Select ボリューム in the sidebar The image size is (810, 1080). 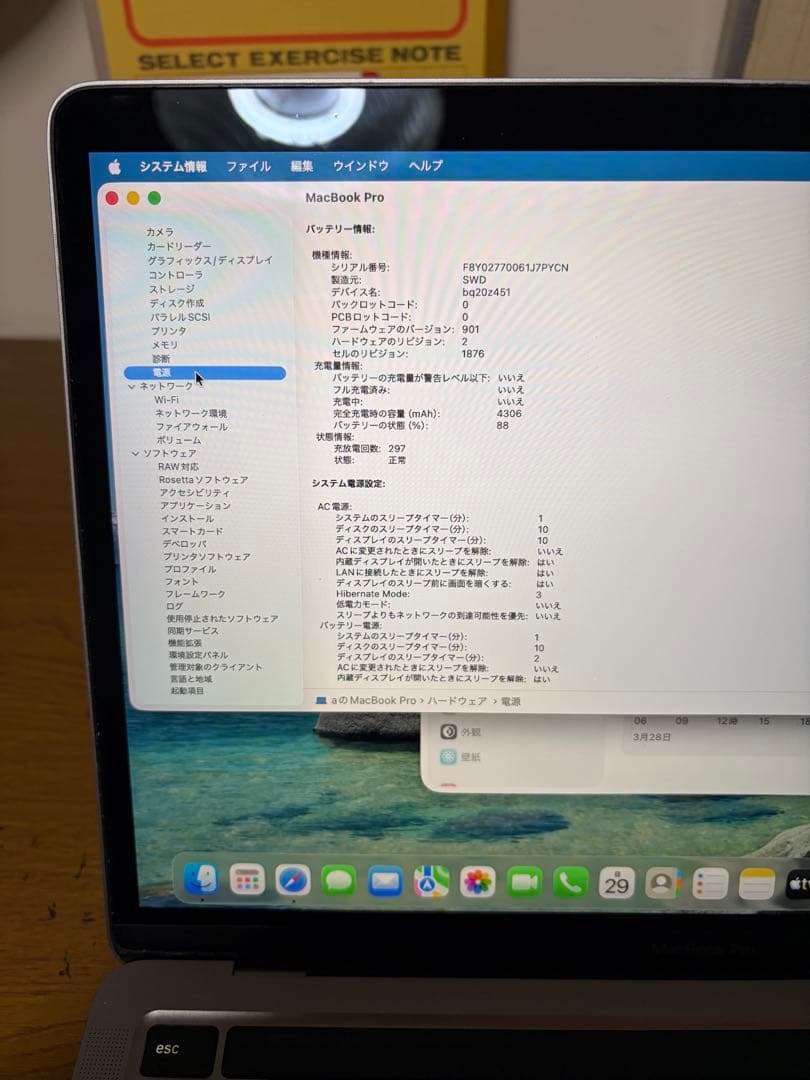178,440
